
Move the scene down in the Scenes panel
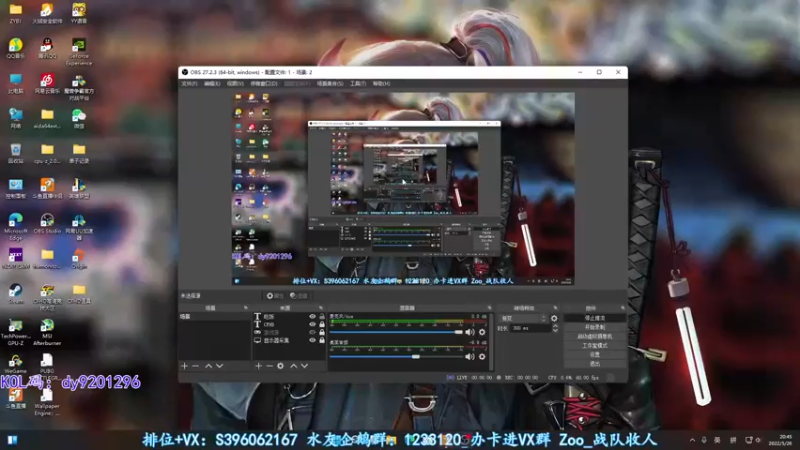[x=219, y=366]
